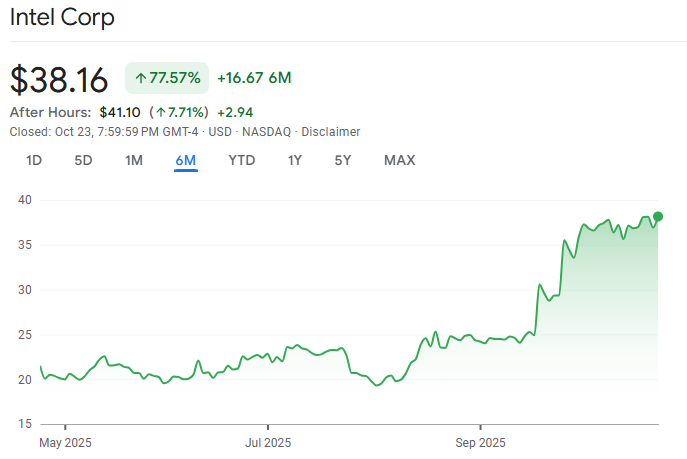Click the May 2025 axis label
The height and width of the screenshot is (459, 687).
pyautogui.click(x=64, y=440)
